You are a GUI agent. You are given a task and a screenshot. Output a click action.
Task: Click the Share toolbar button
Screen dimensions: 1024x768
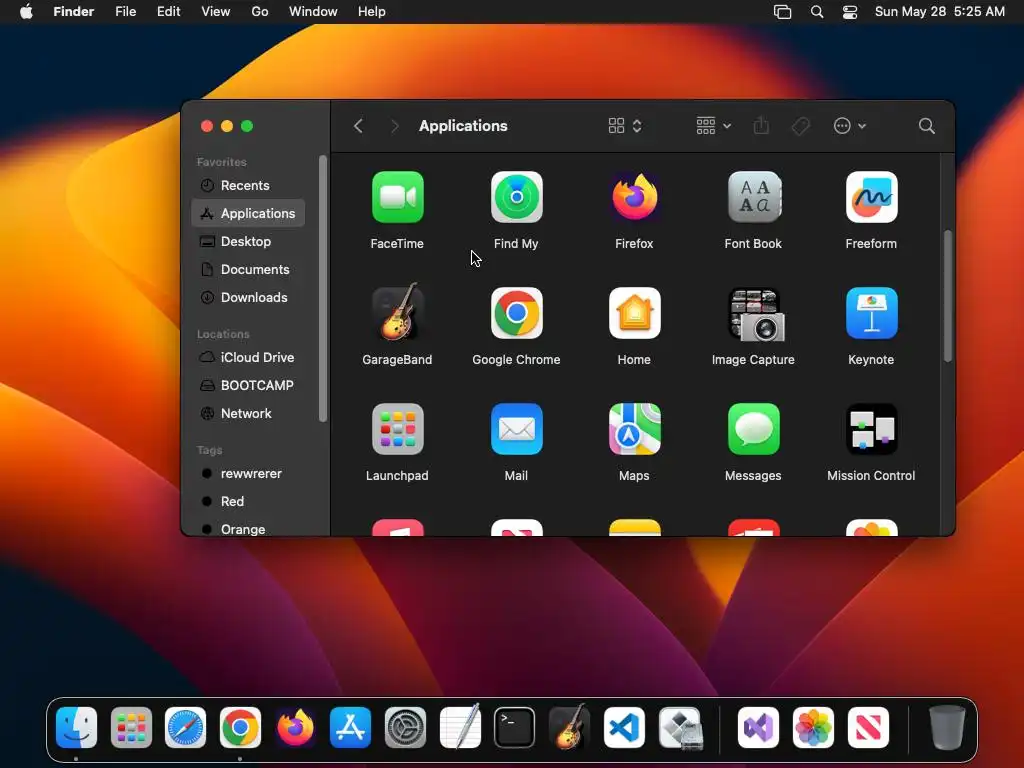pyautogui.click(x=761, y=125)
